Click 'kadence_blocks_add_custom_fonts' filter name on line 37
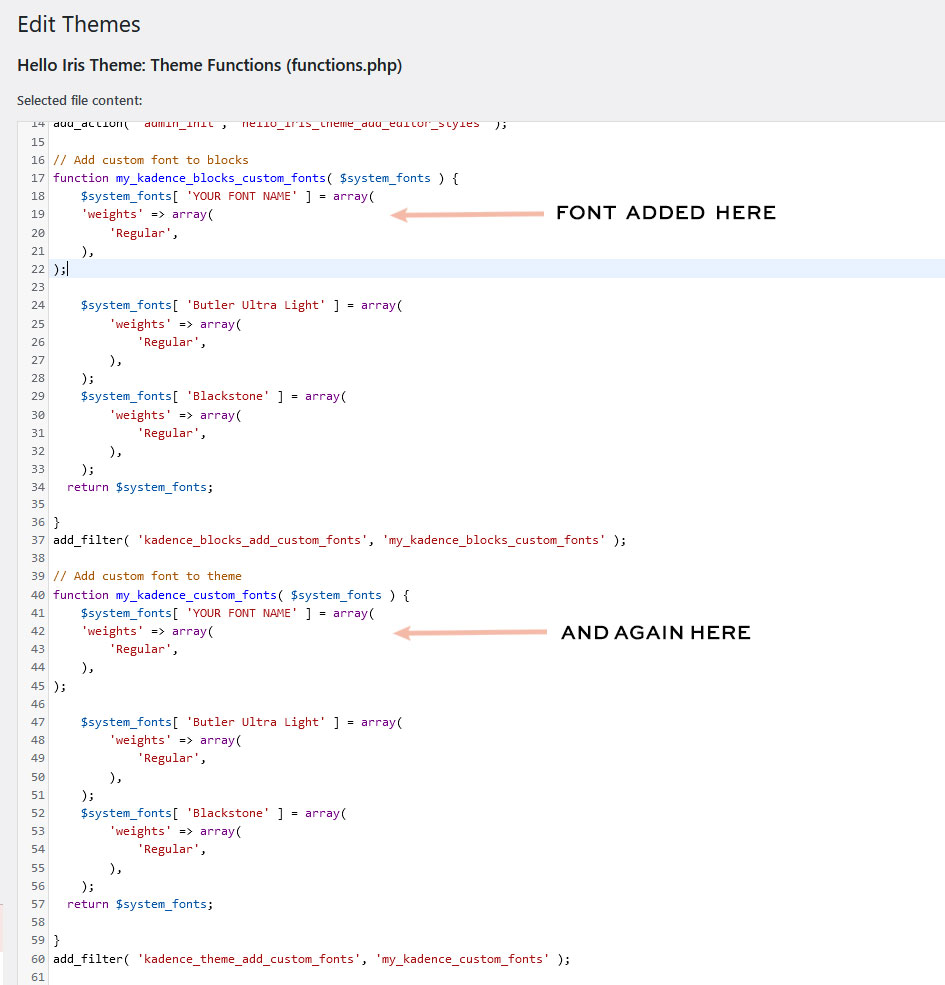945x985 pixels. (x=253, y=540)
